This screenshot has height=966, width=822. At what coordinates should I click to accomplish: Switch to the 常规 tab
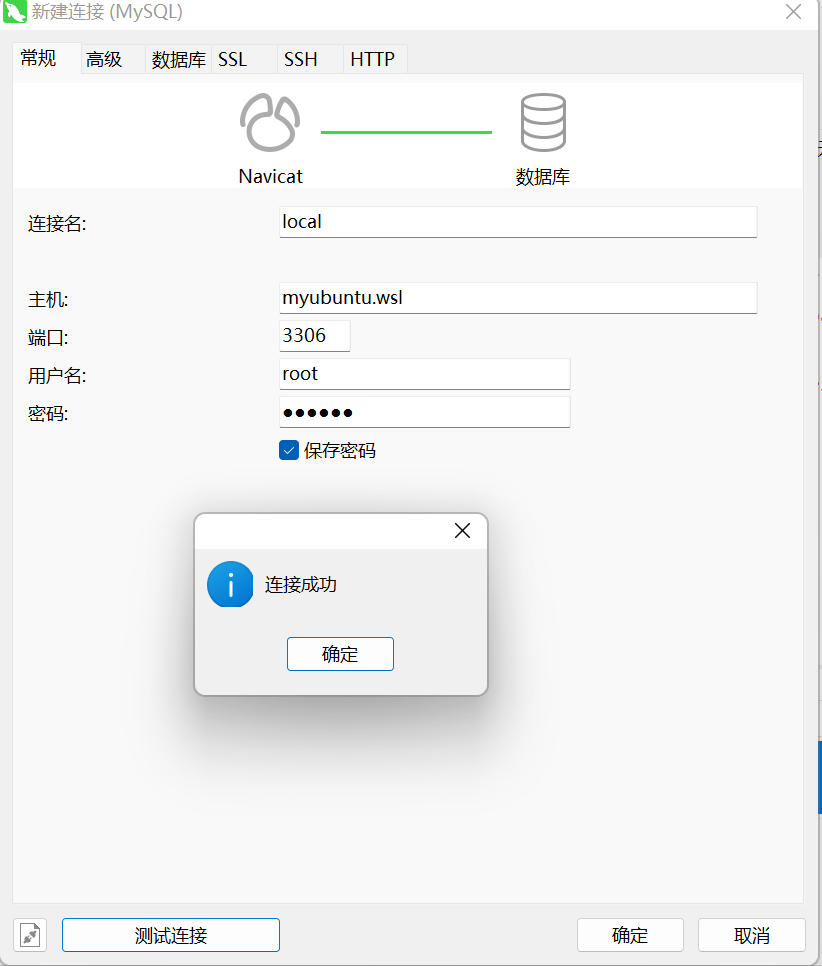click(47, 59)
